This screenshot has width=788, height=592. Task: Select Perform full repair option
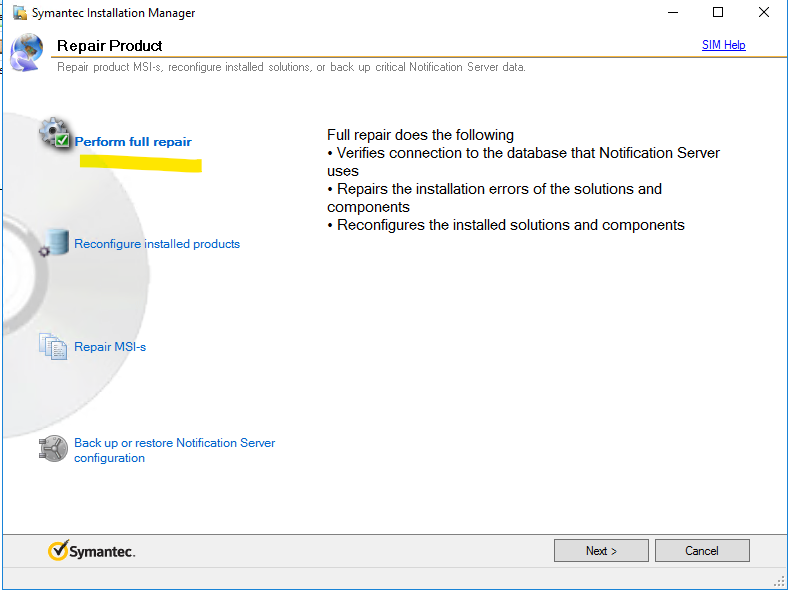(133, 142)
